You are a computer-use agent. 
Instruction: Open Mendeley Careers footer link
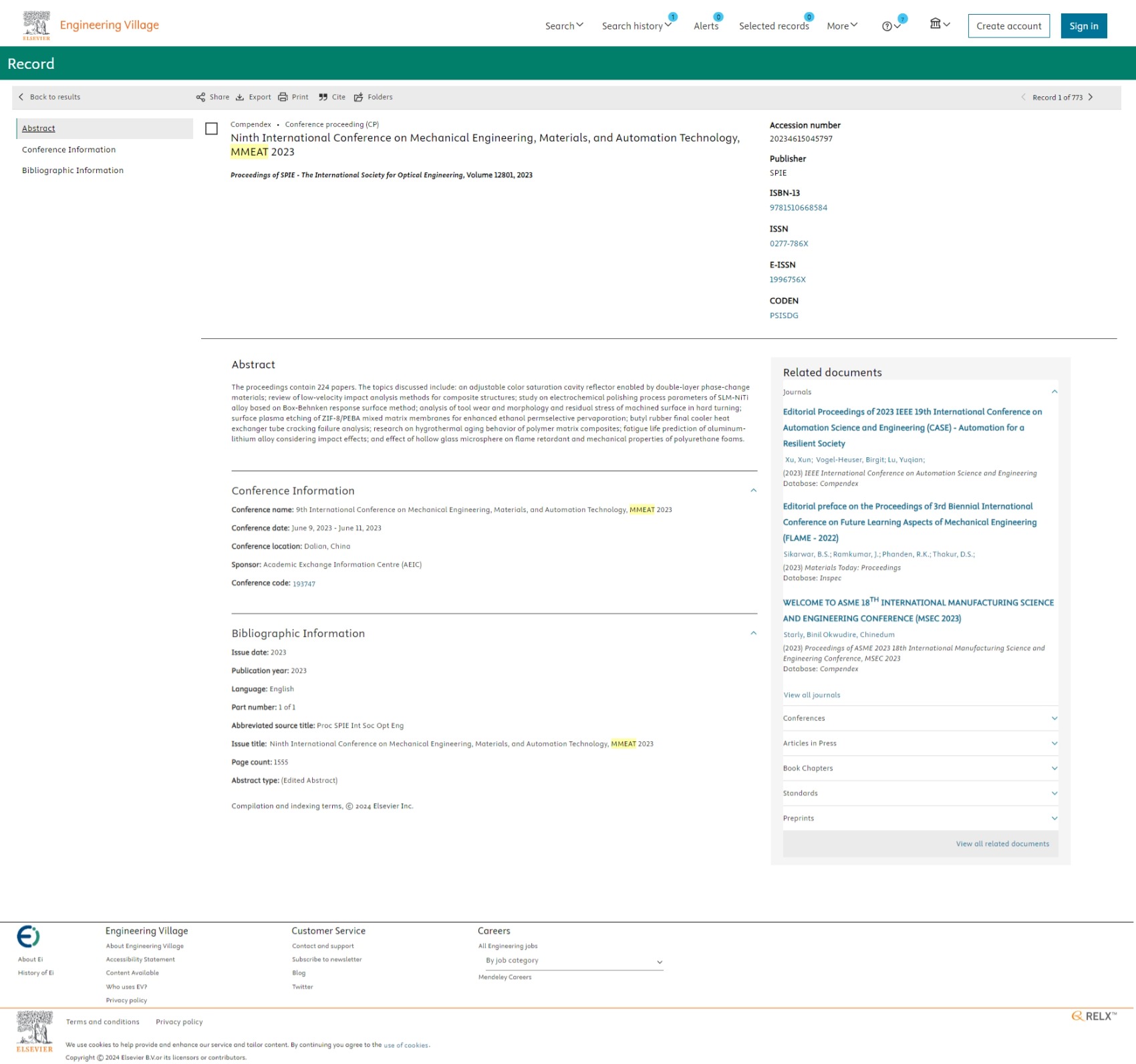[x=505, y=977]
